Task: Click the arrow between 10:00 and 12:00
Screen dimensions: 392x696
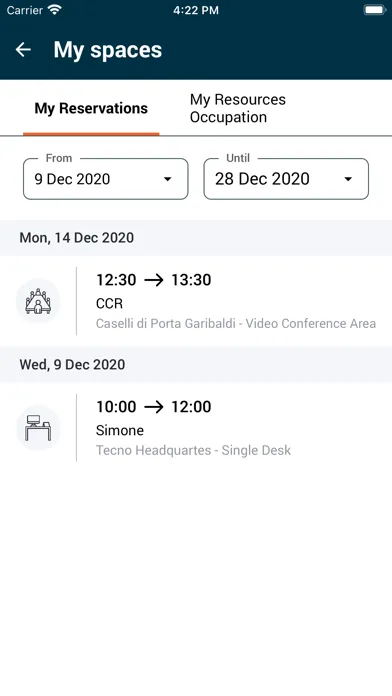Action: tap(154, 407)
